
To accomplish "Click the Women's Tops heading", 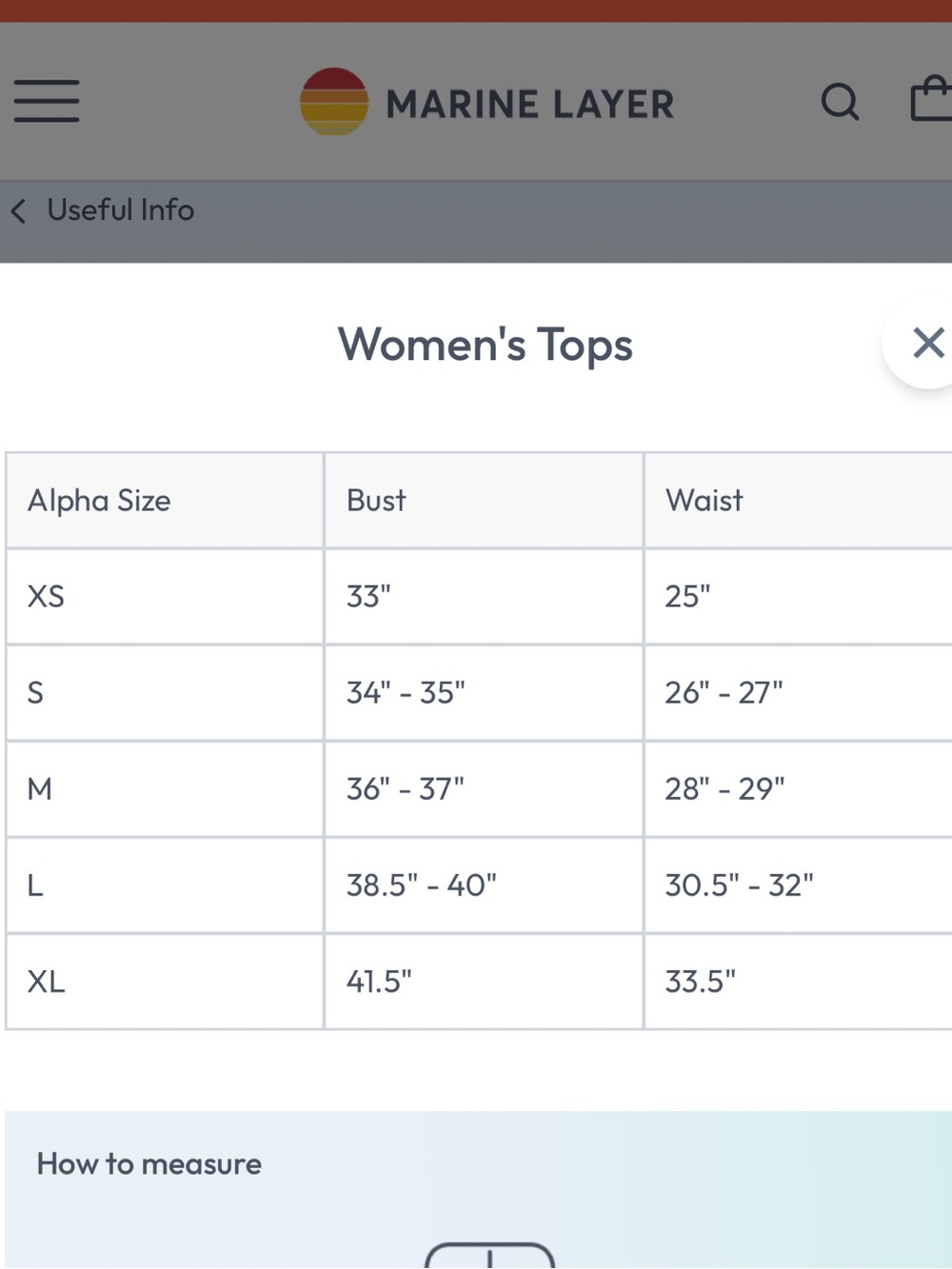I will pyautogui.click(x=486, y=345).
